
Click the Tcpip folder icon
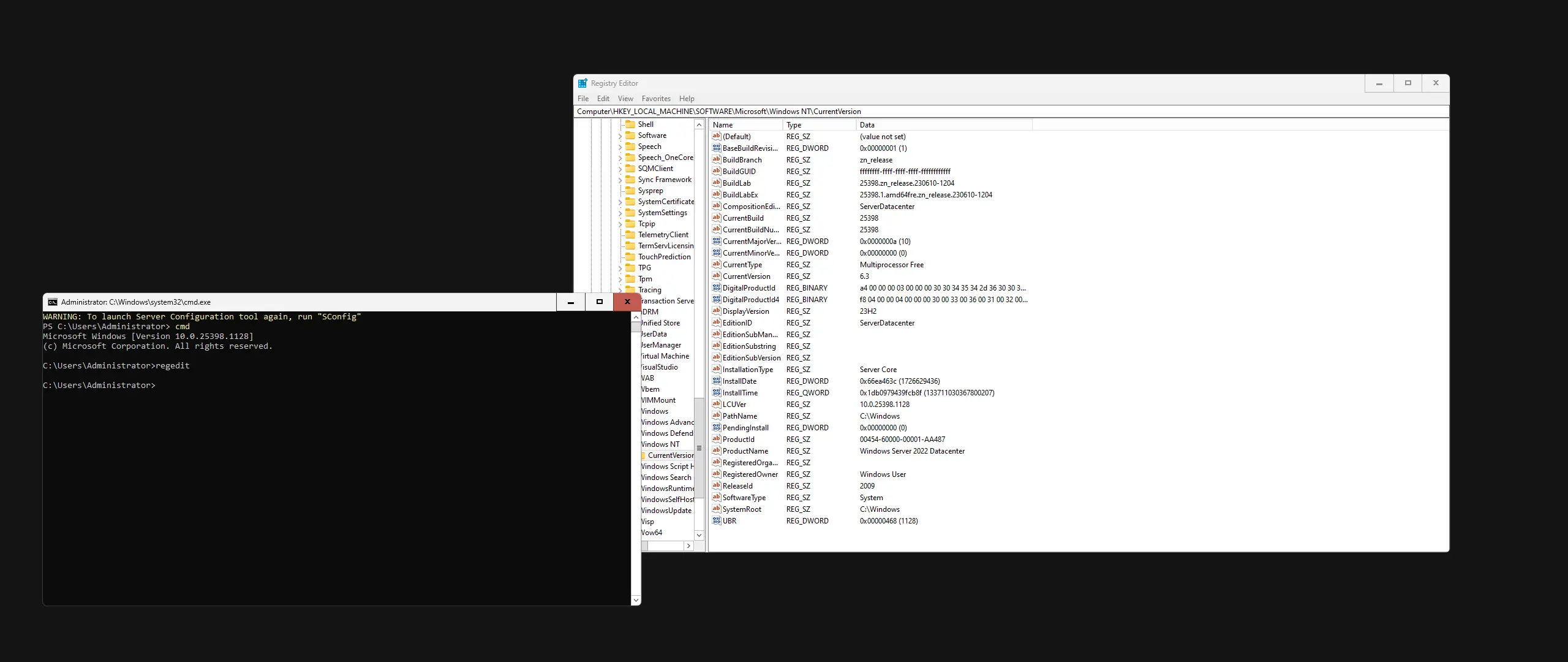630,224
